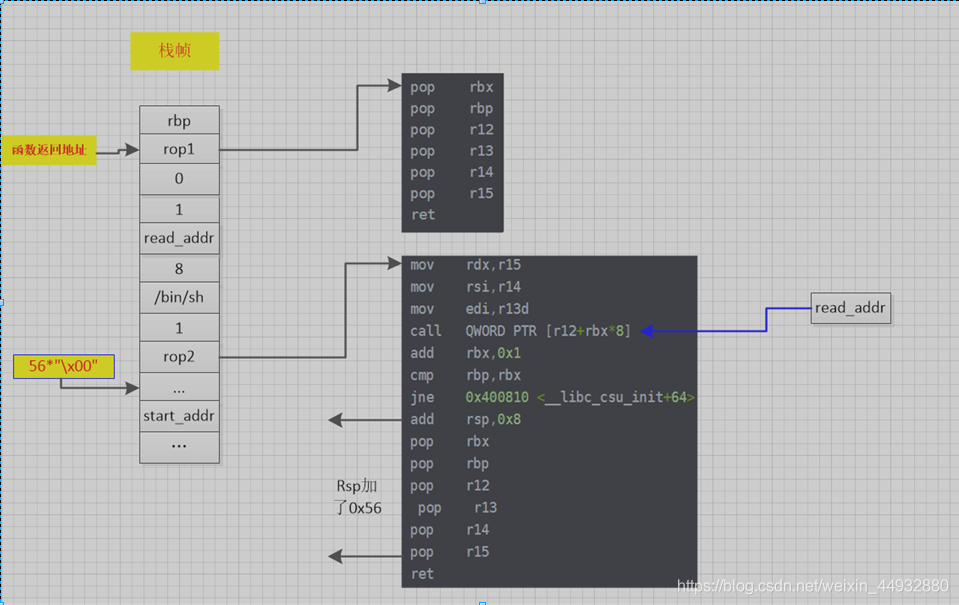
Task: Click the rbp stack cell
Action: [x=179, y=120]
